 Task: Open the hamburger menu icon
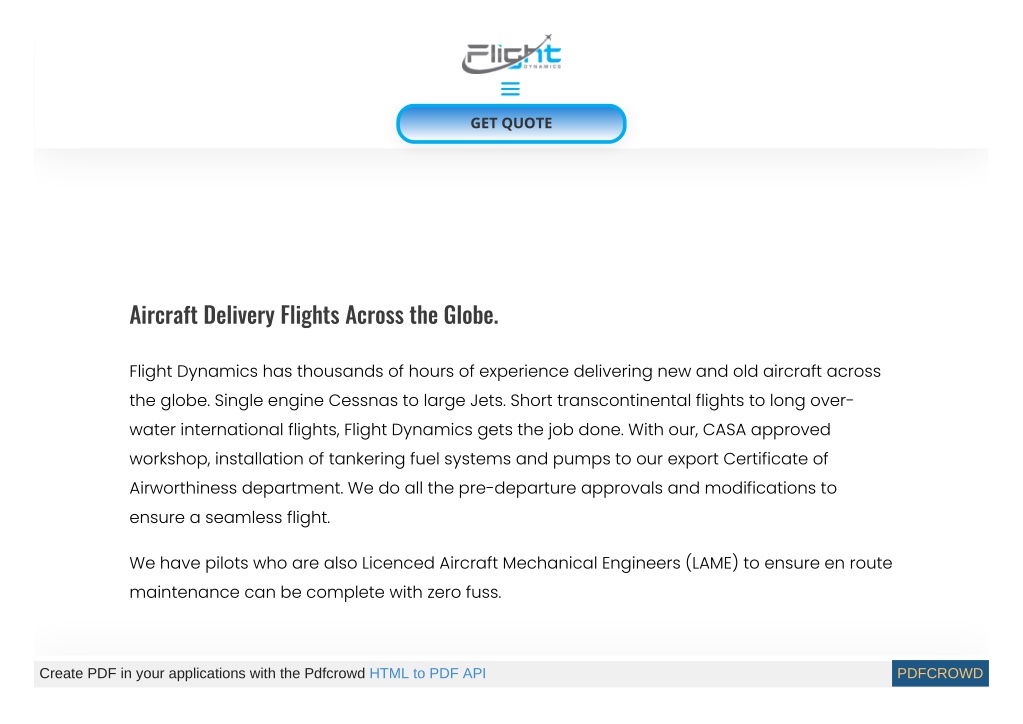(x=510, y=89)
